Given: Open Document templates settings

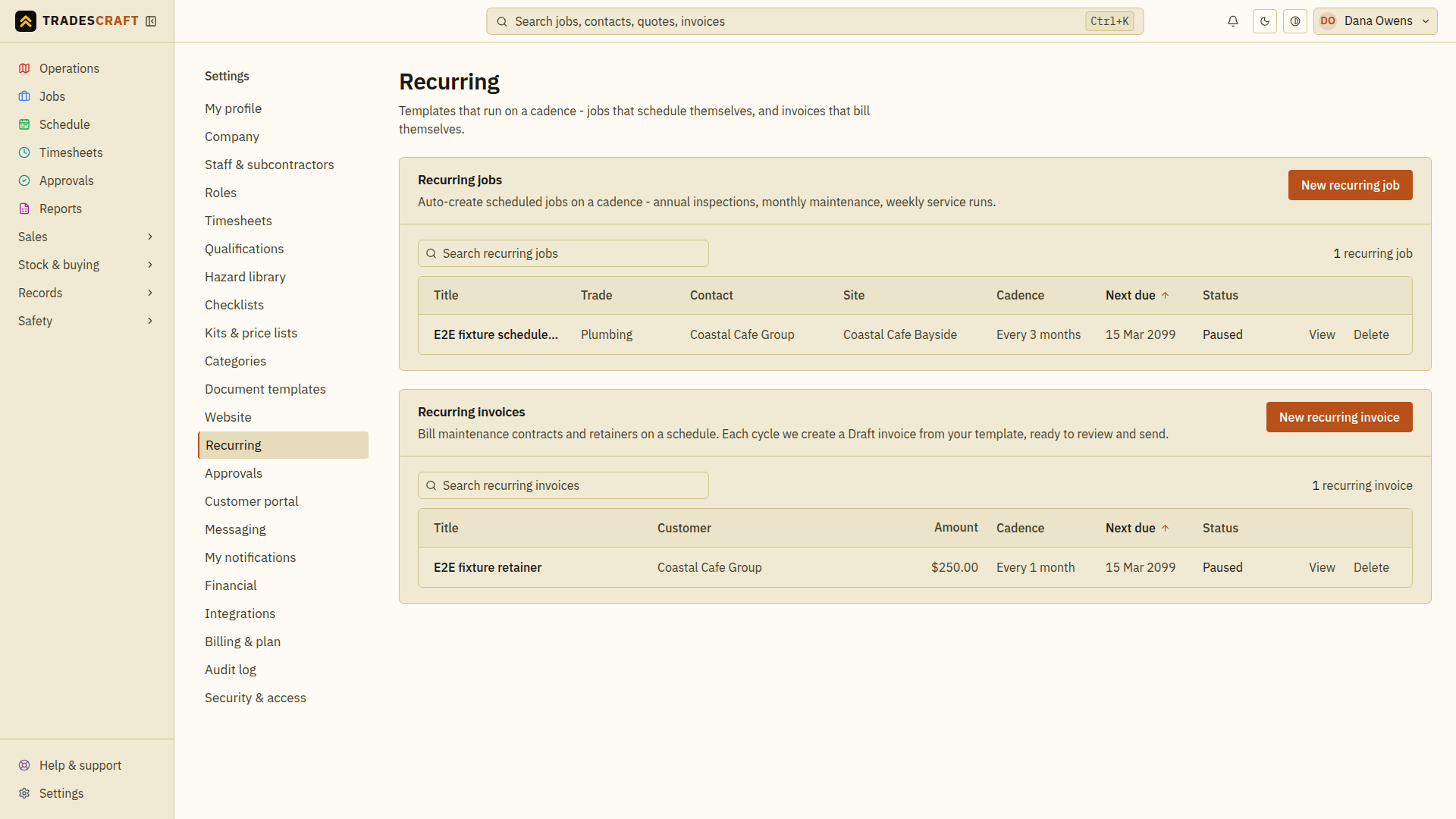Looking at the screenshot, I should click(x=283, y=389).
